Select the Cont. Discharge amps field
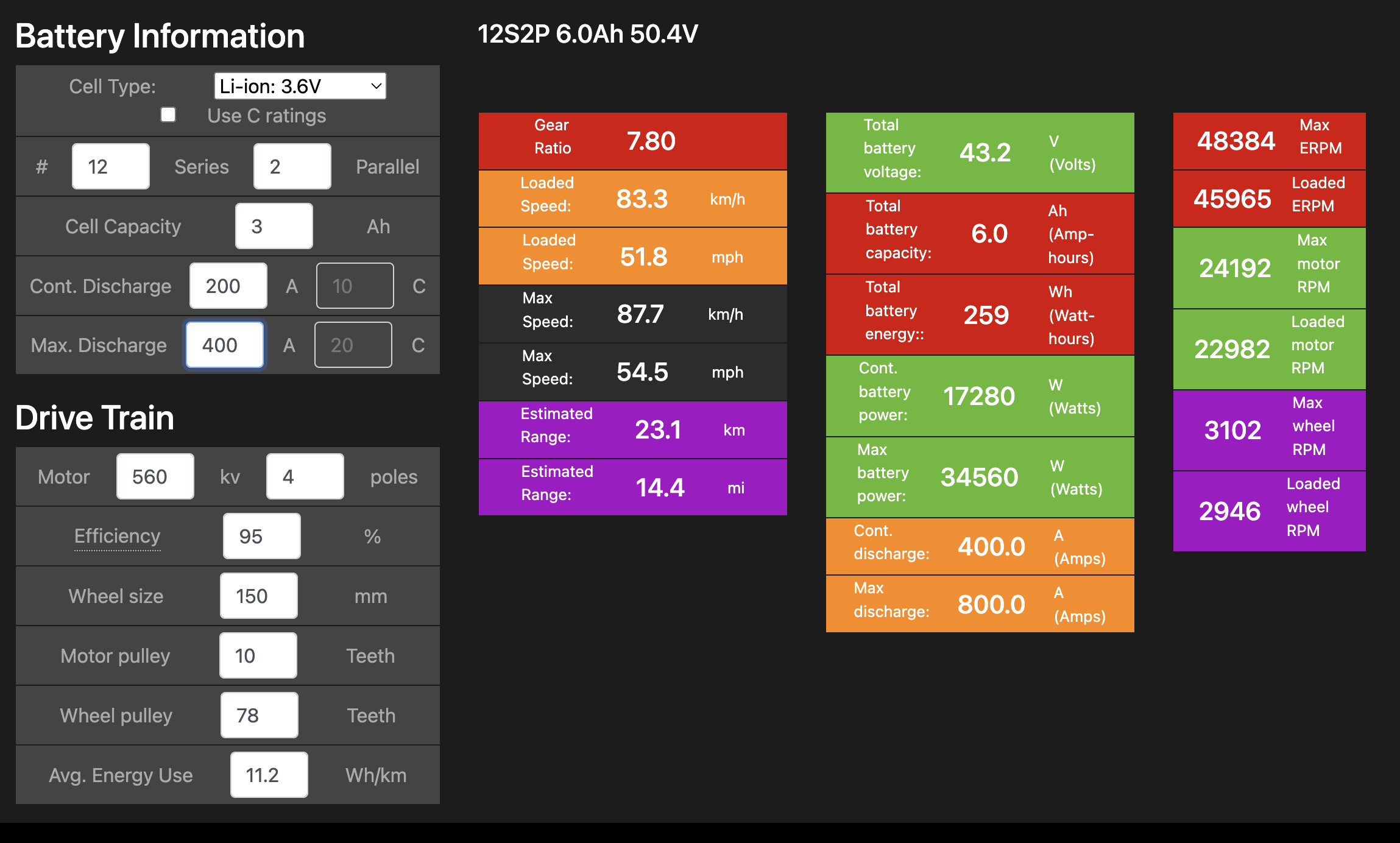The image size is (1400, 843). pyautogui.click(x=228, y=286)
